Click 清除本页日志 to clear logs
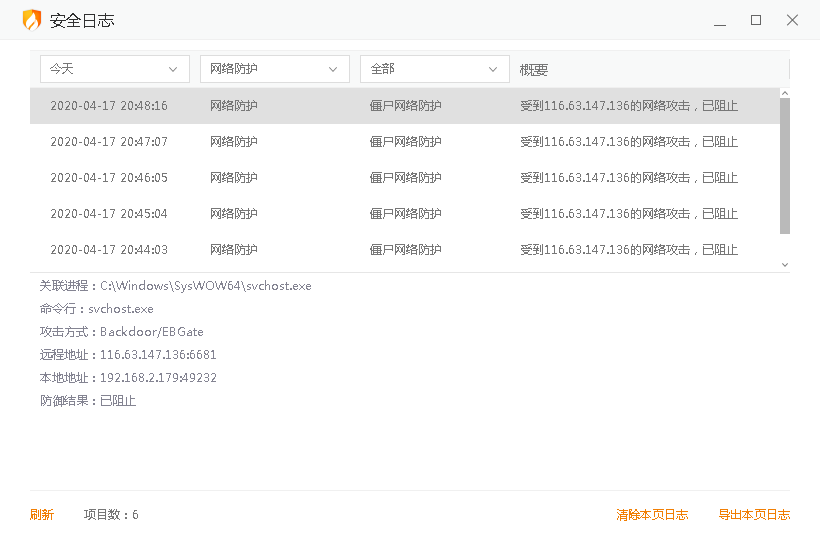 (x=652, y=515)
